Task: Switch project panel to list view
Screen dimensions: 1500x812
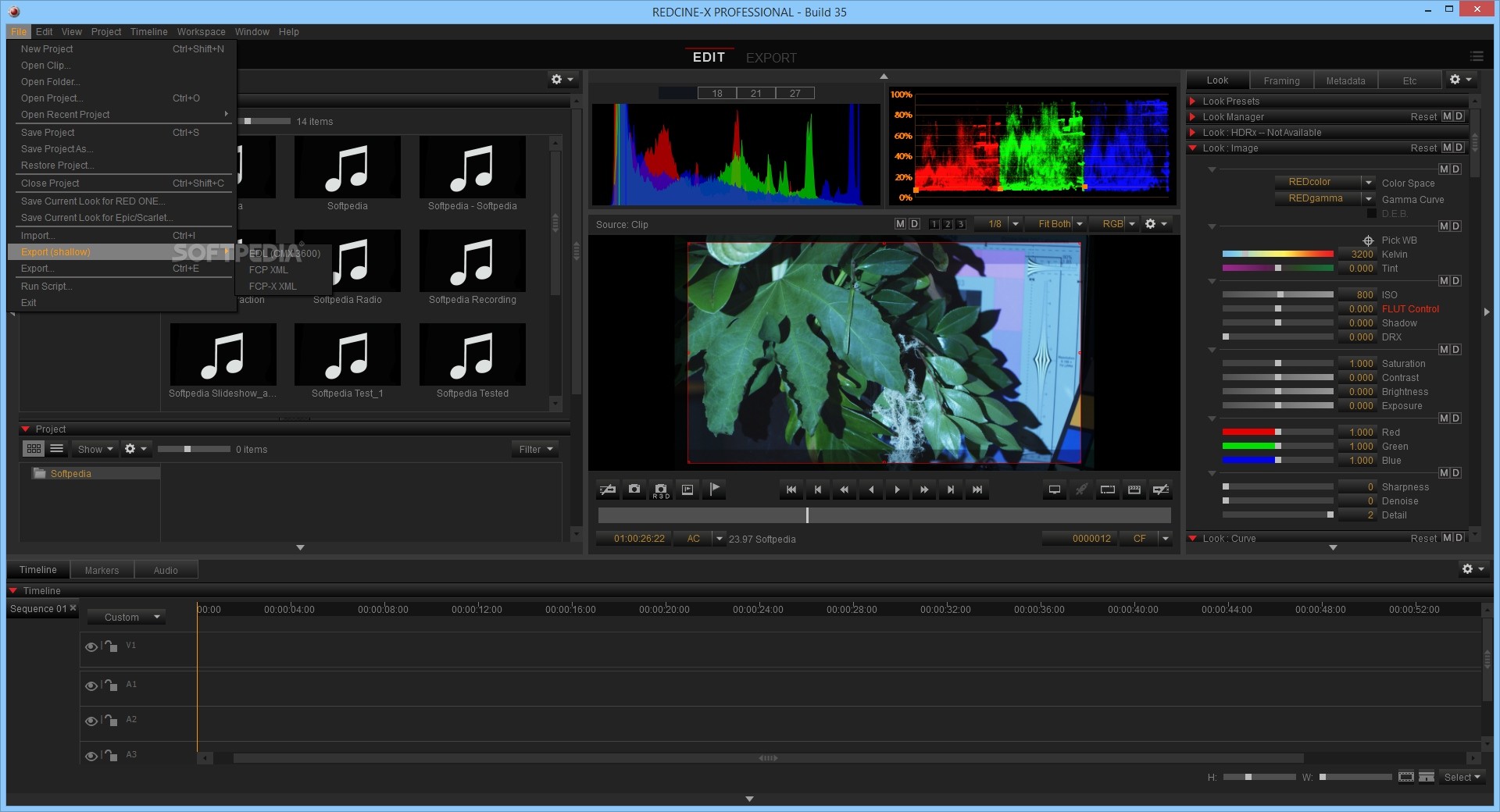Action: click(56, 449)
